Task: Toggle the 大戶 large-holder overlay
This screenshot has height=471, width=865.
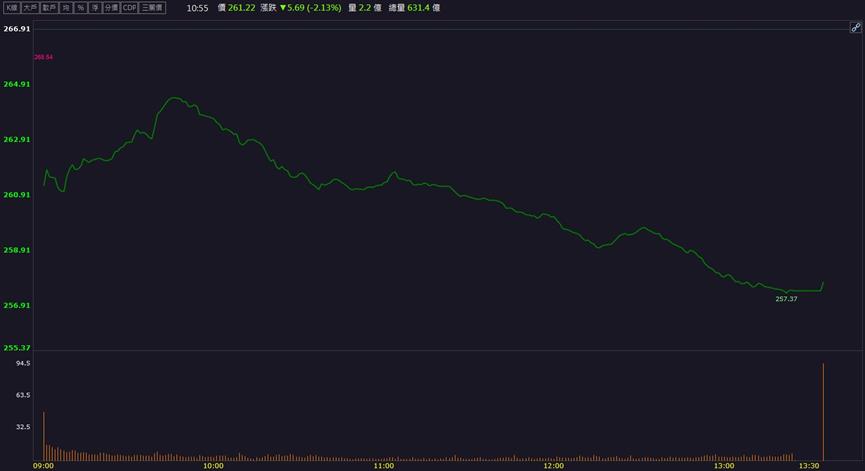Action: 30,8
